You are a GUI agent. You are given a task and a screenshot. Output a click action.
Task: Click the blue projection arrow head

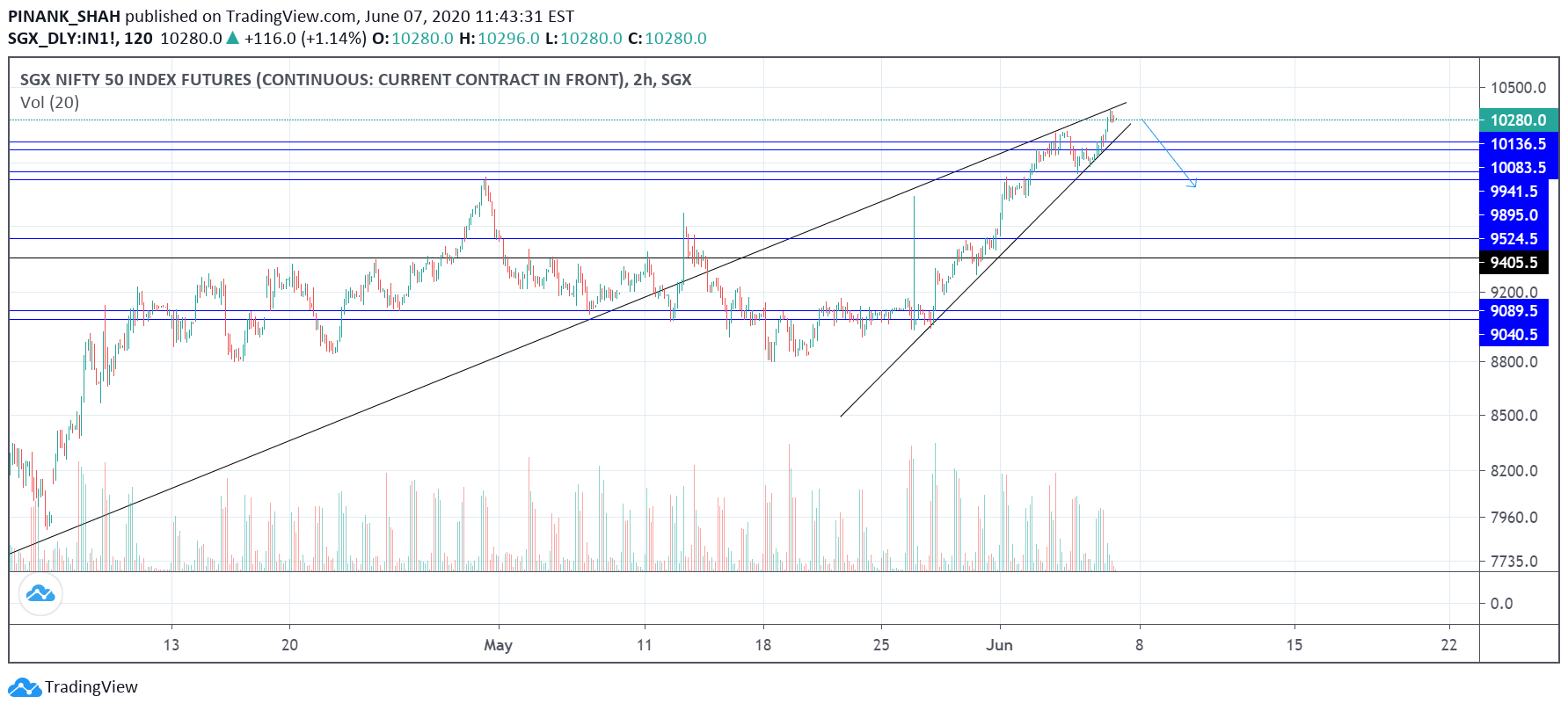click(1192, 184)
